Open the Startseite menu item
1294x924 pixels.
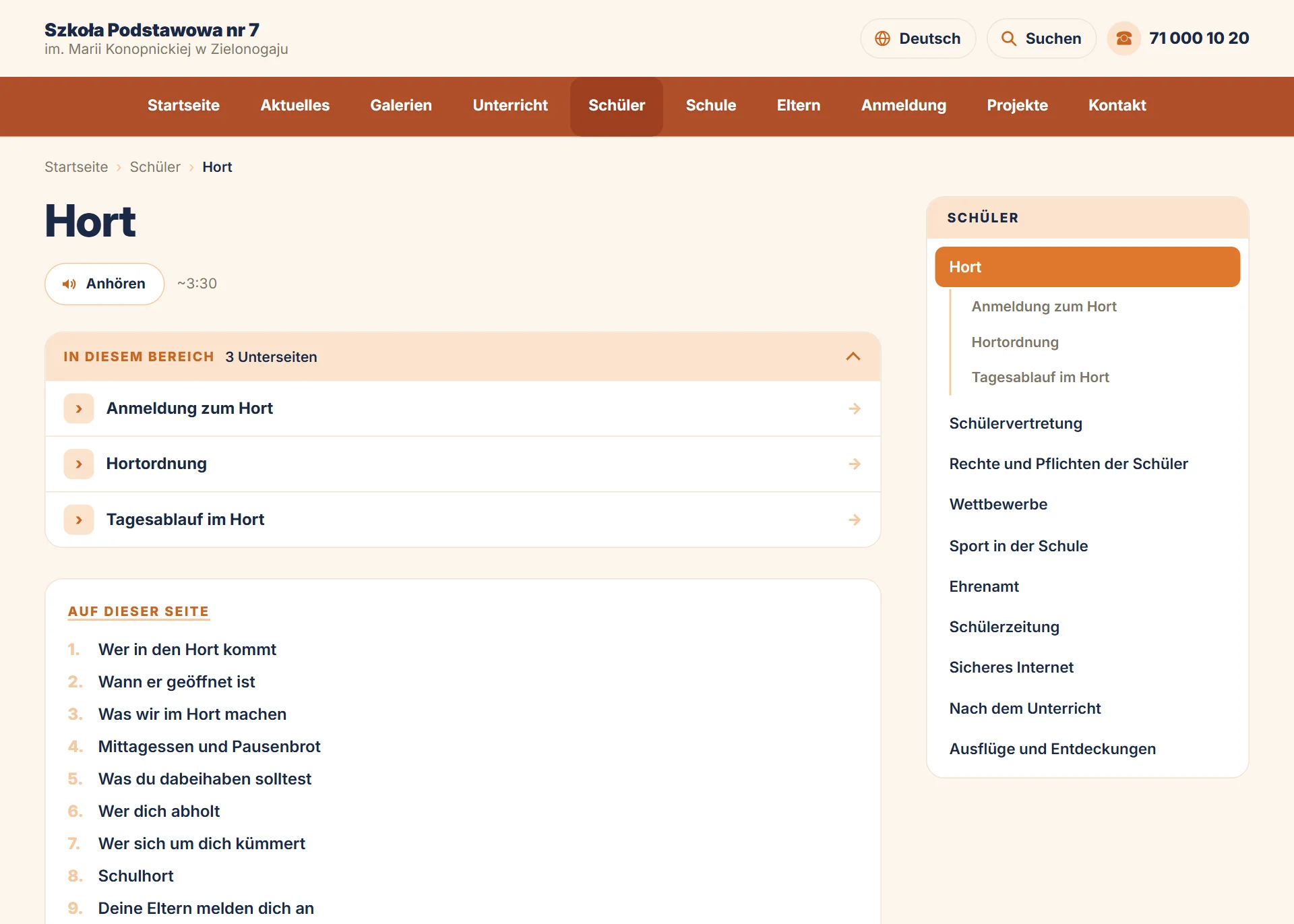pos(183,106)
